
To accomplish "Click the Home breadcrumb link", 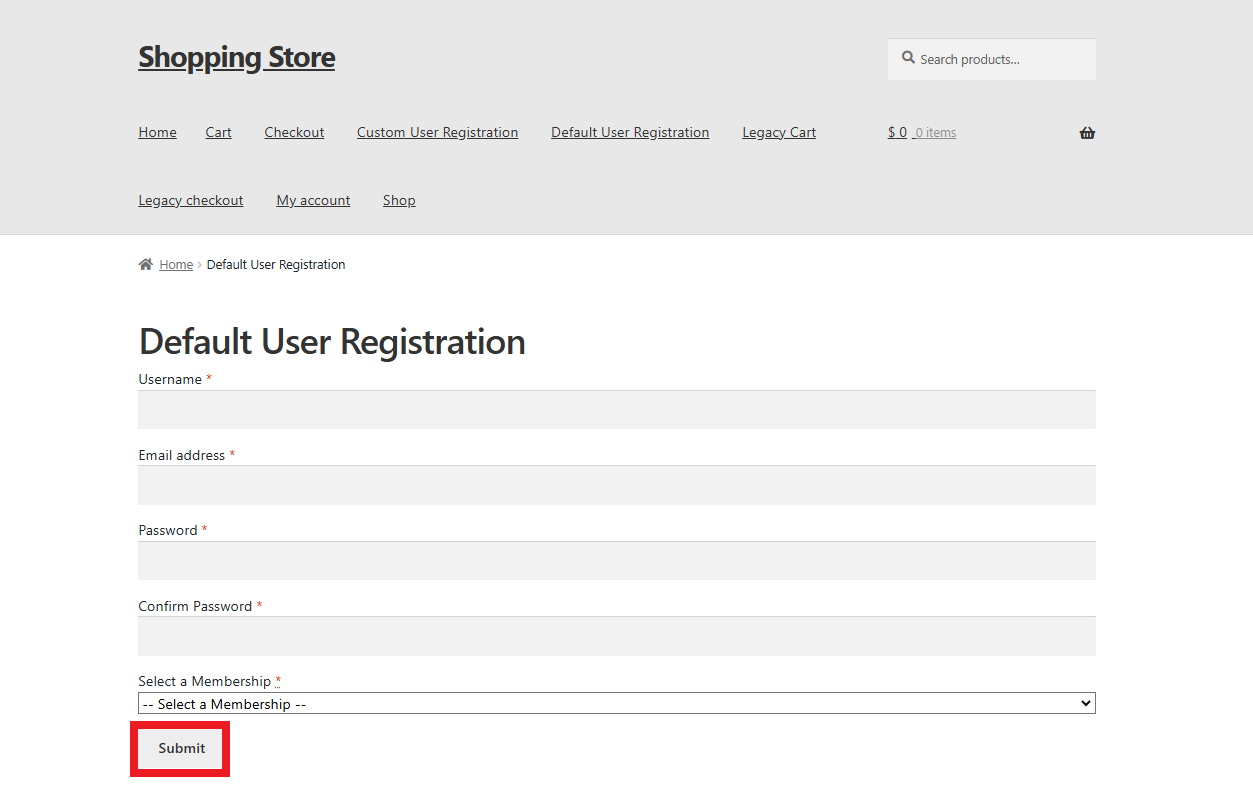I will (176, 263).
